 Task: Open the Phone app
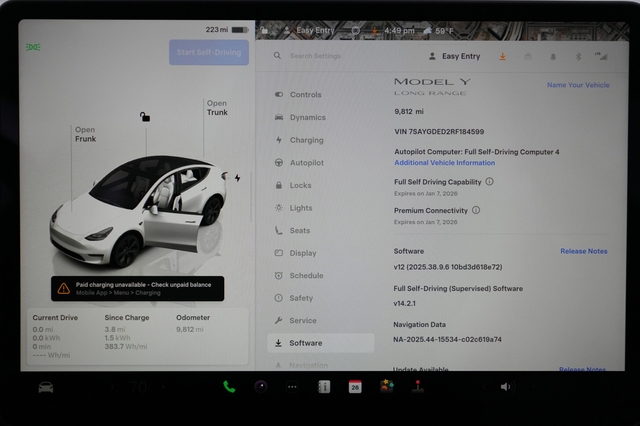[229, 386]
